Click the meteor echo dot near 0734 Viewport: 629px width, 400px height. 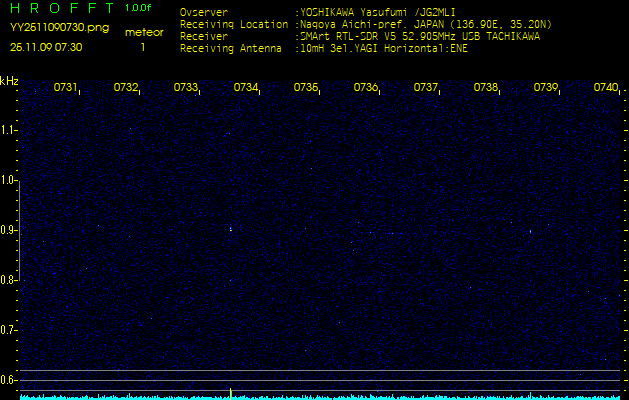click(231, 228)
